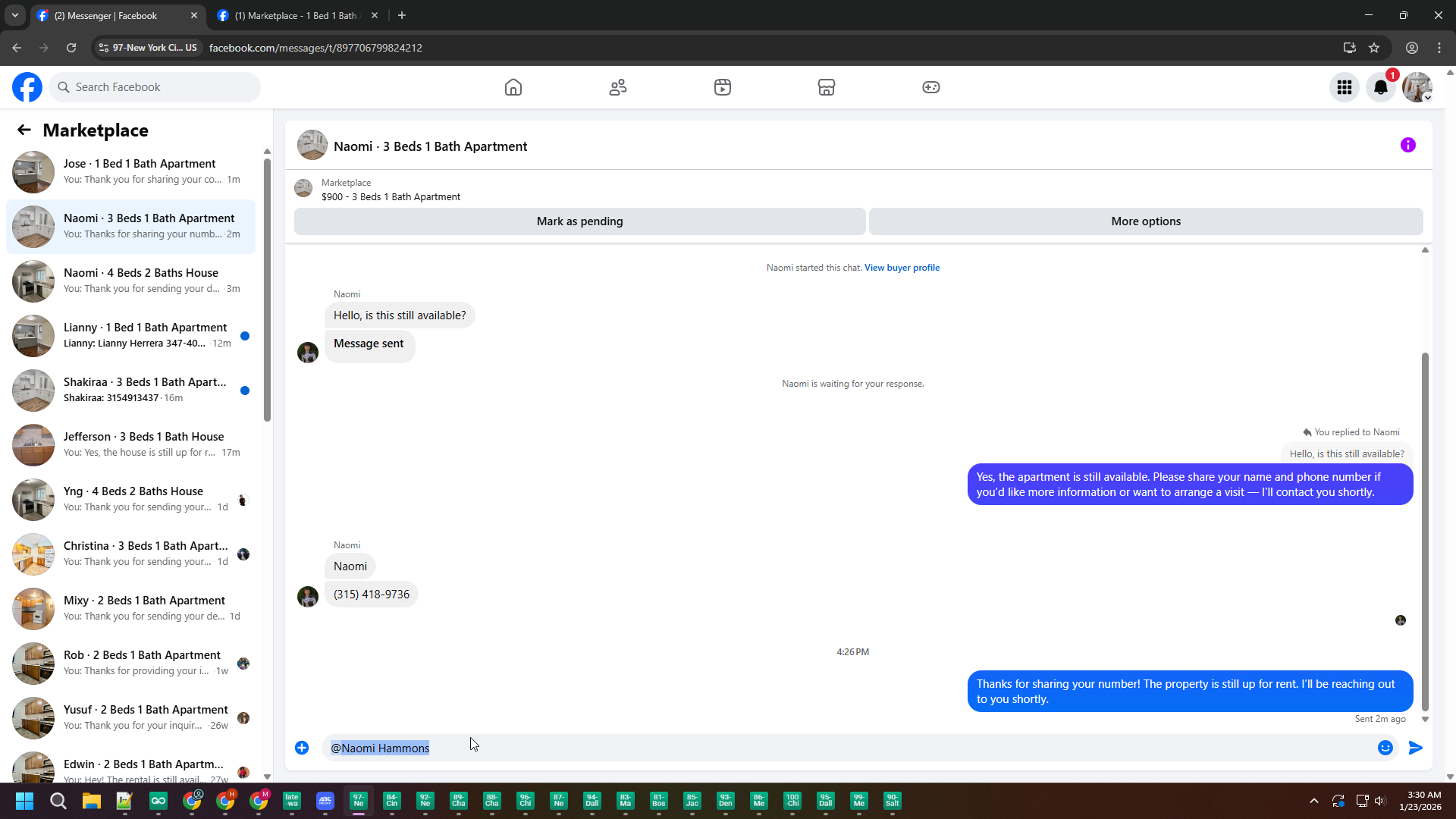
Task: Click the install app icon in address bar
Action: [x=1350, y=48]
